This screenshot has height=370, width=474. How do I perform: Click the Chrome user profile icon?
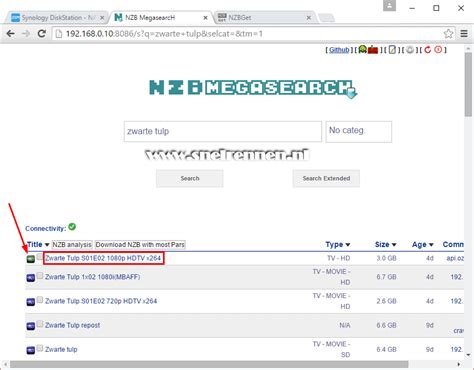[x=389, y=6]
